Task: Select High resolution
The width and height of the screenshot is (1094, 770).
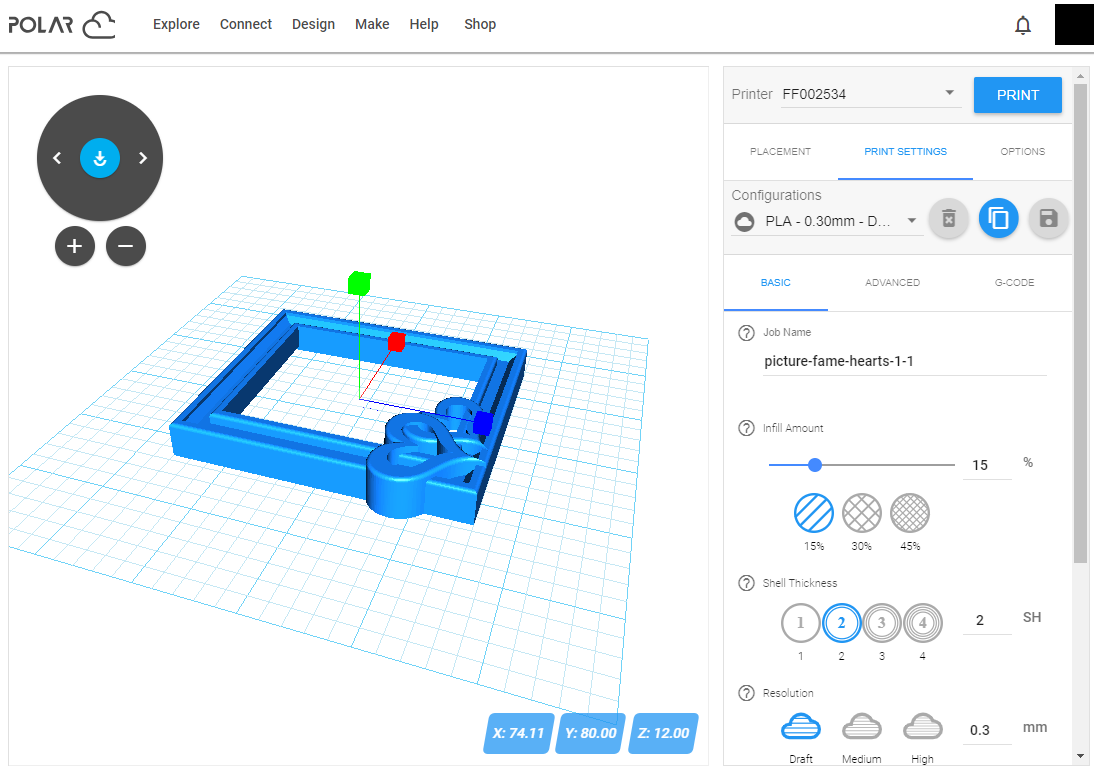Action: pyautogui.click(x=922, y=728)
